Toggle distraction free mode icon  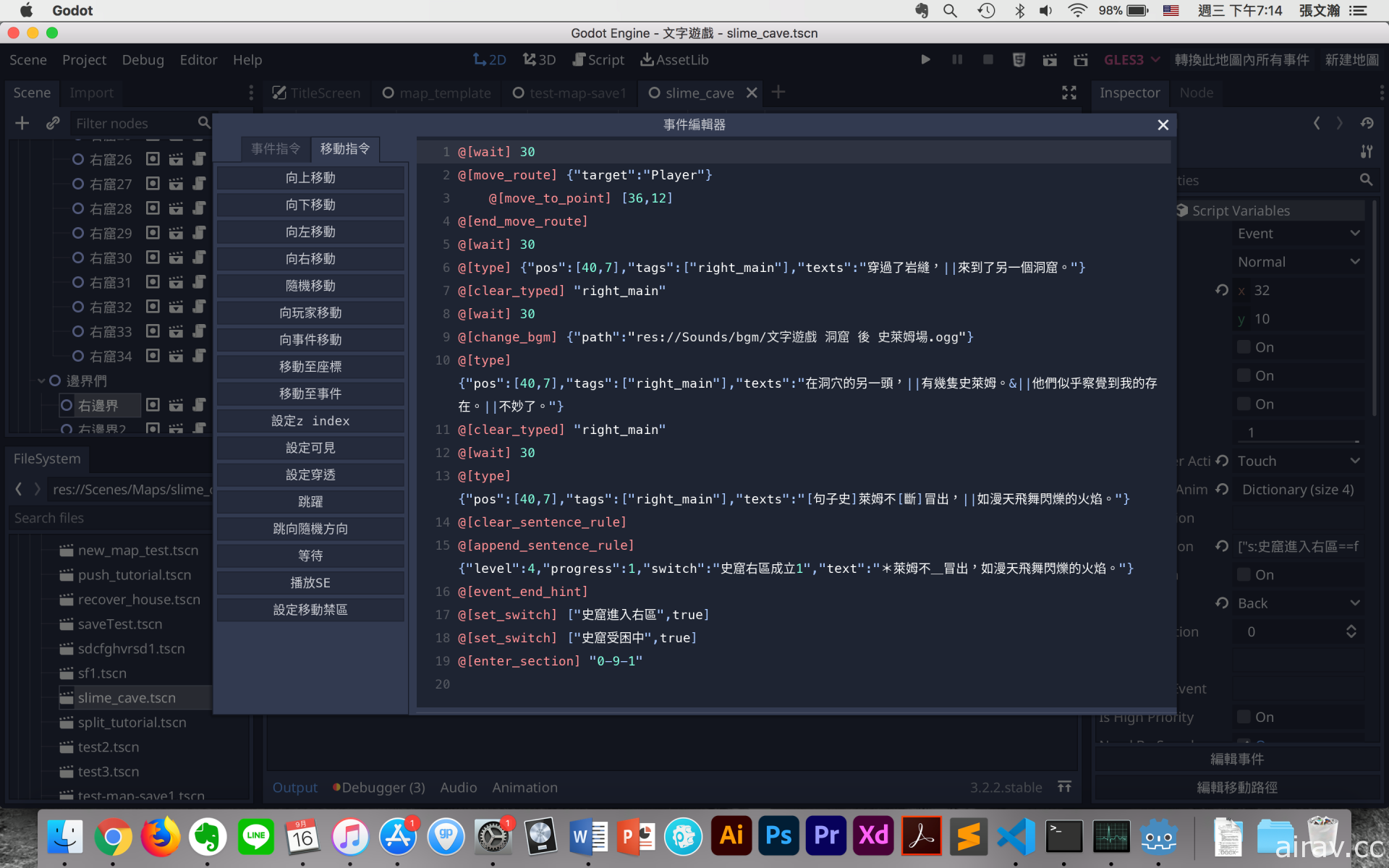1069,93
